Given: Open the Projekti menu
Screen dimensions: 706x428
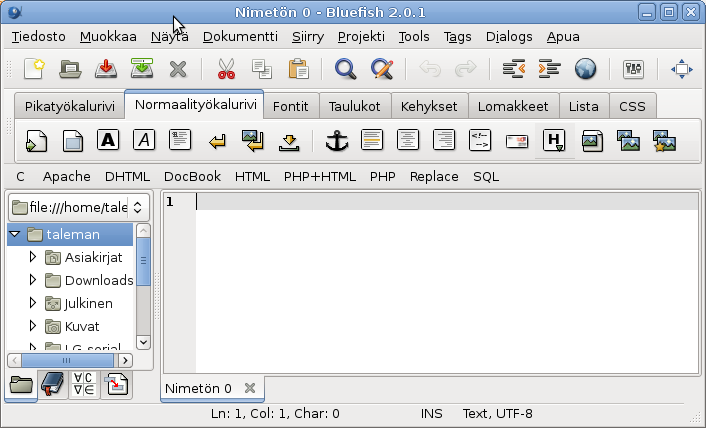Looking at the screenshot, I should click(x=361, y=37).
